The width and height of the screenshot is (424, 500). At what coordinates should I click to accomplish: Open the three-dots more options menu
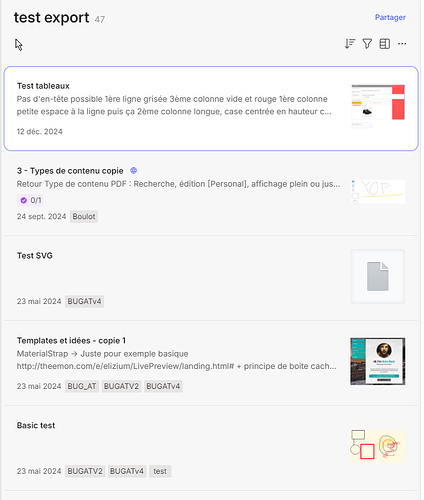click(402, 44)
